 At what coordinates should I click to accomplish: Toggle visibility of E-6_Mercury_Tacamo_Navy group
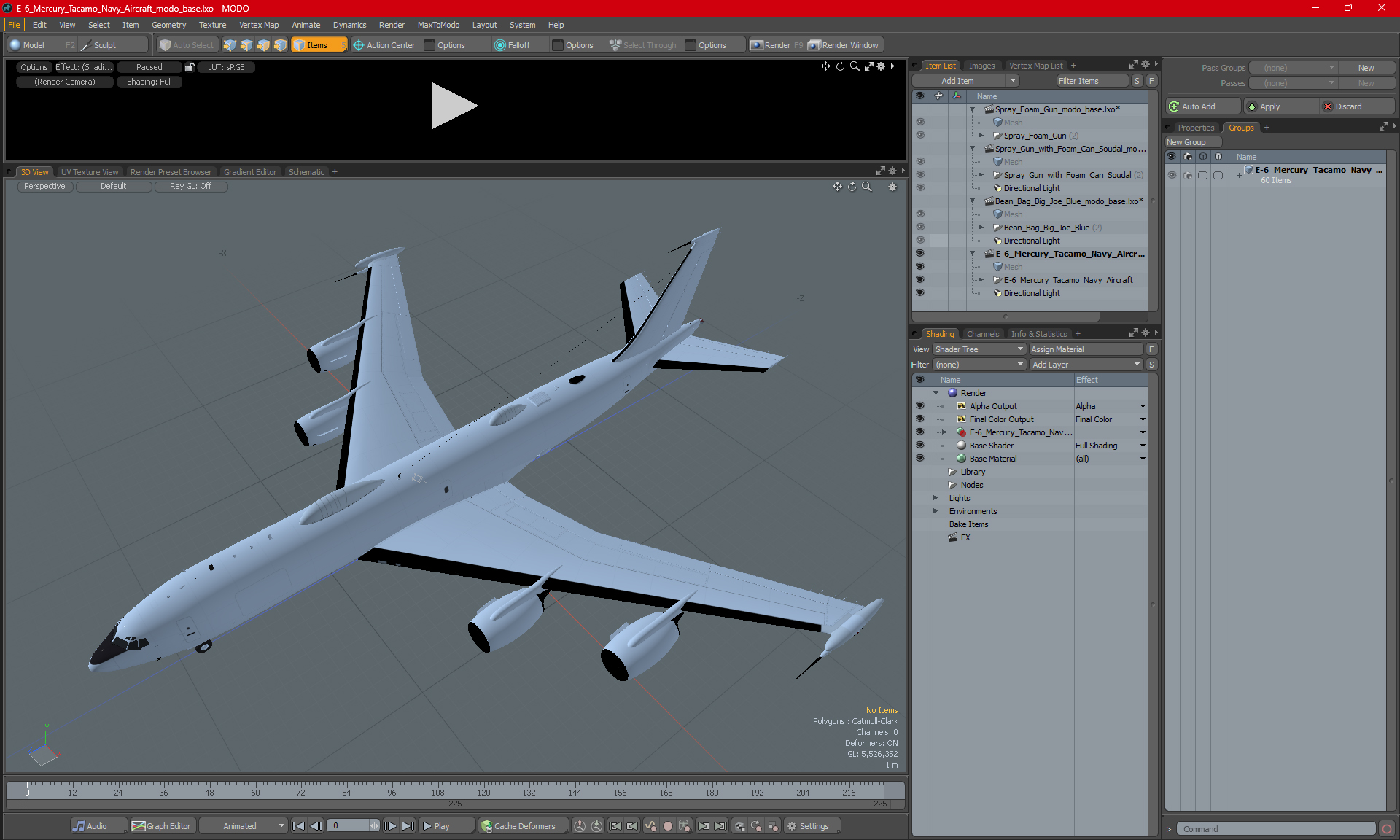click(1172, 175)
